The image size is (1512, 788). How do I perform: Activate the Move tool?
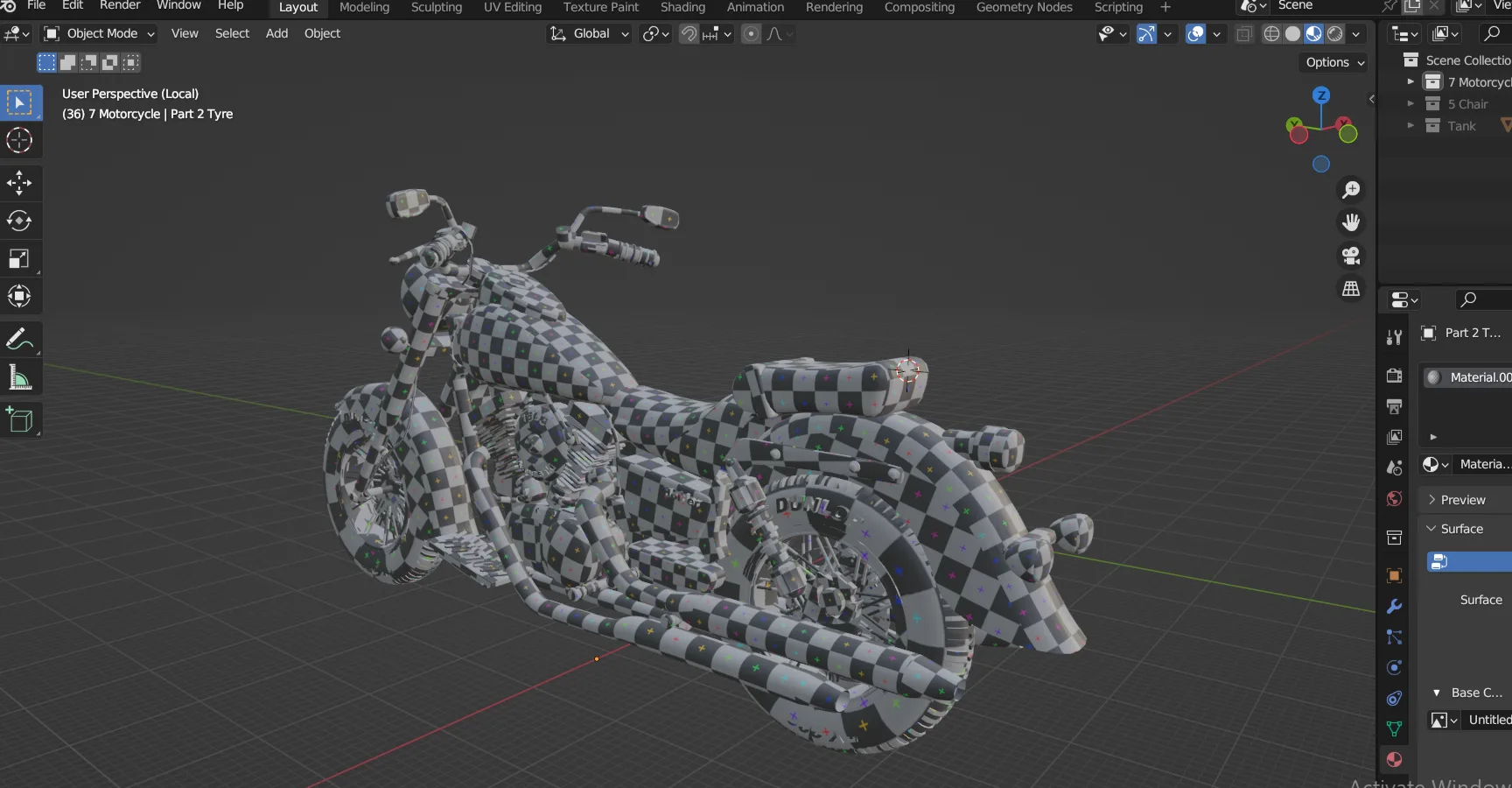(x=19, y=183)
